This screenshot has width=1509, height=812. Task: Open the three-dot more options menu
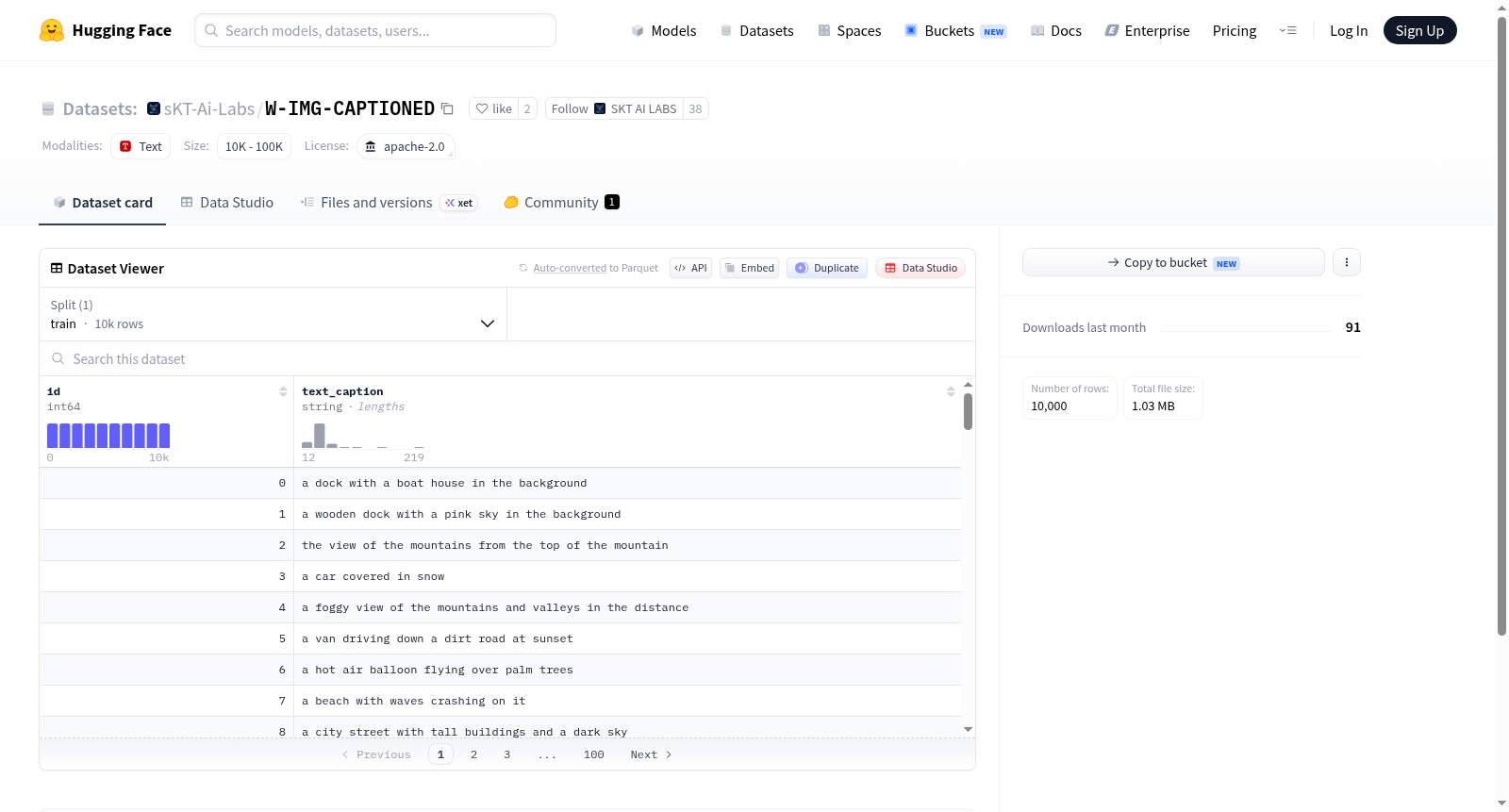pos(1347,263)
